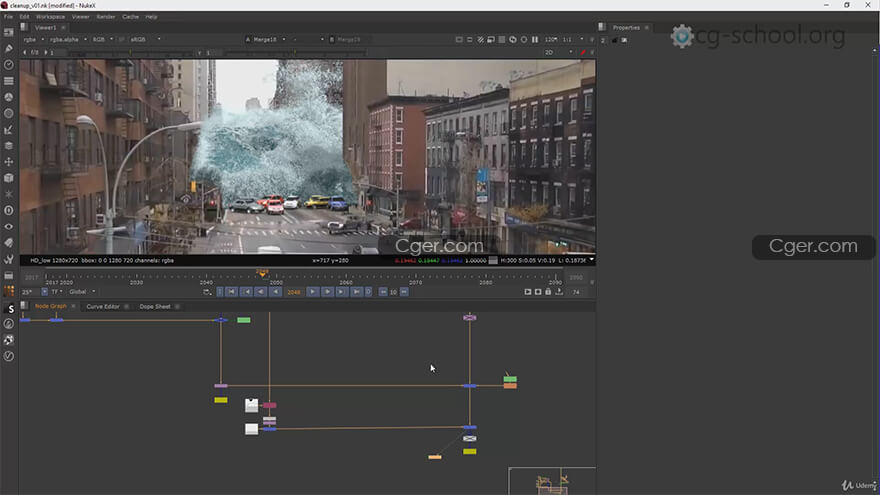880x495 pixels.
Task: Open the Cache menu
Action: 130,17
